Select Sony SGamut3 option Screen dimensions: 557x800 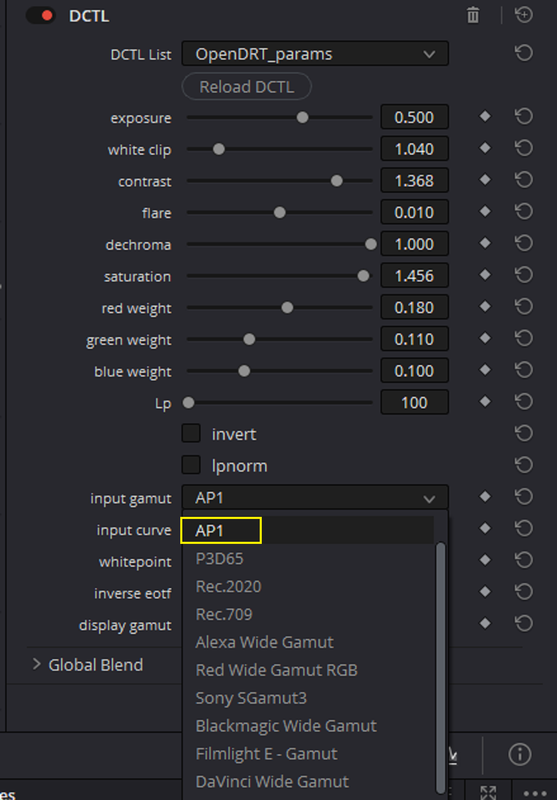pyautogui.click(x=308, y=697)
